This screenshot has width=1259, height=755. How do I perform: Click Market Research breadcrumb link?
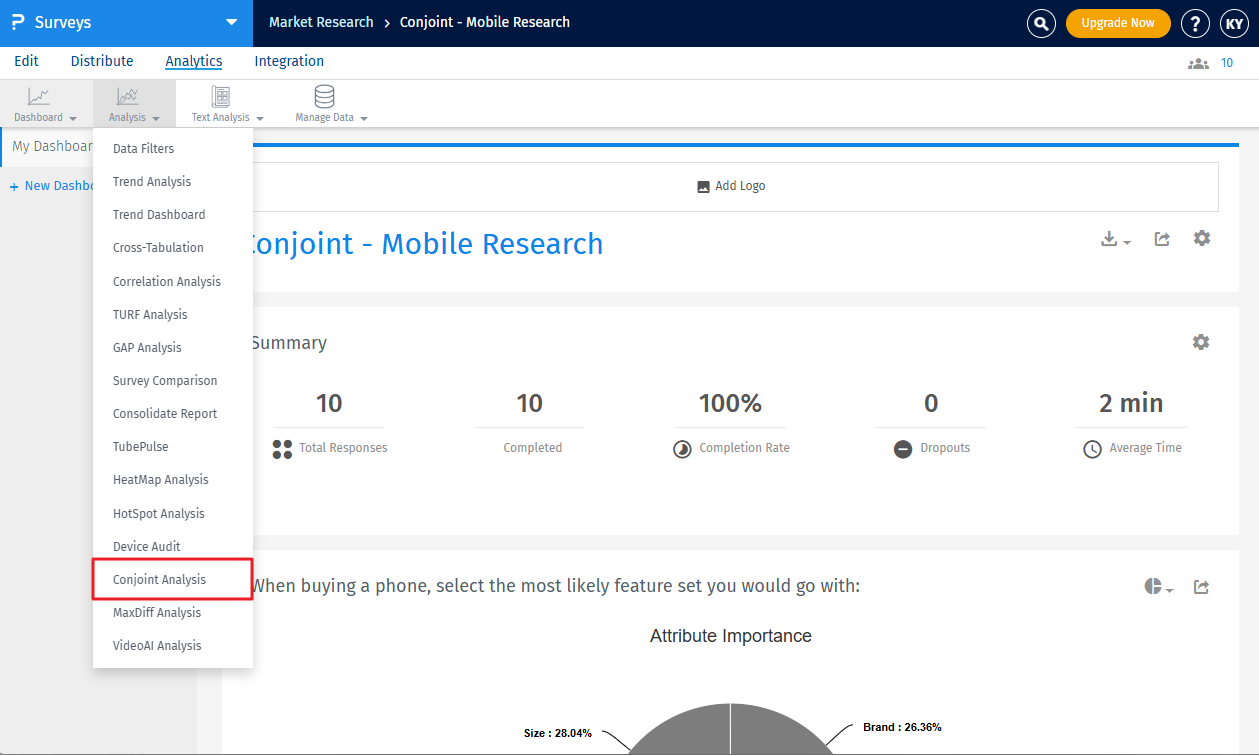321,22
